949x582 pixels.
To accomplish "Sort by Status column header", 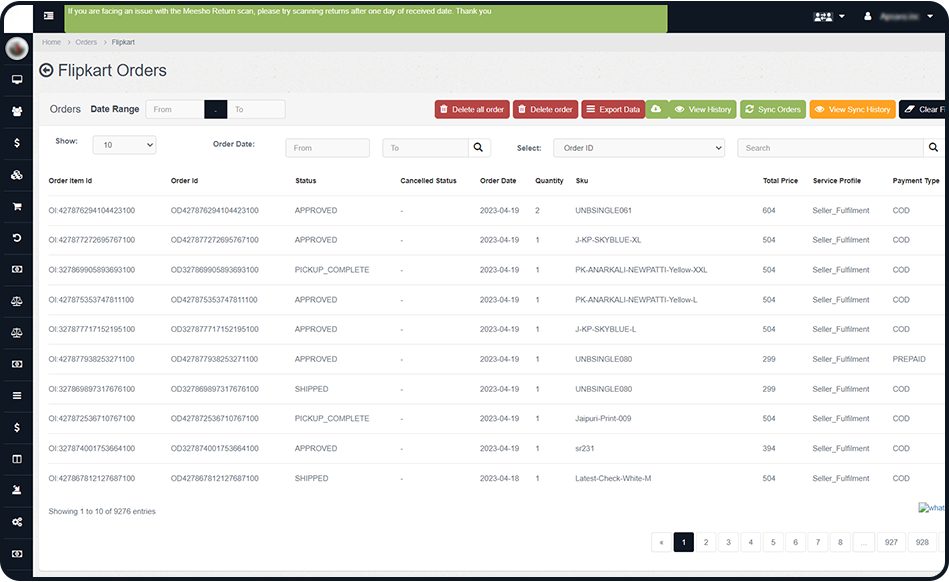I will (306, 181).
